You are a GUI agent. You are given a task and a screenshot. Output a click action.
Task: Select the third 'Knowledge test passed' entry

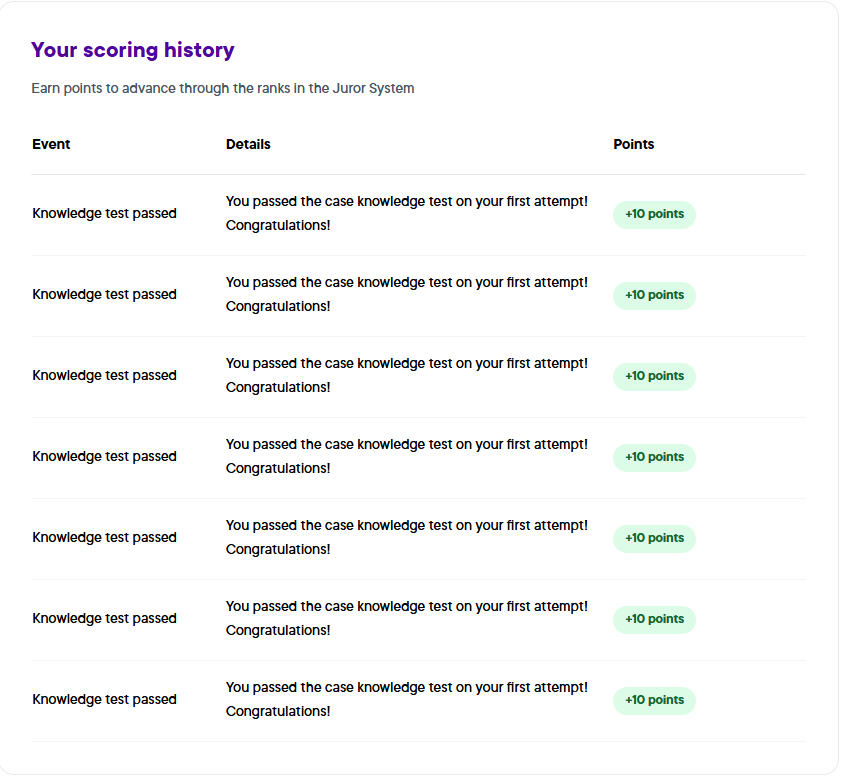tap(104, 375)
